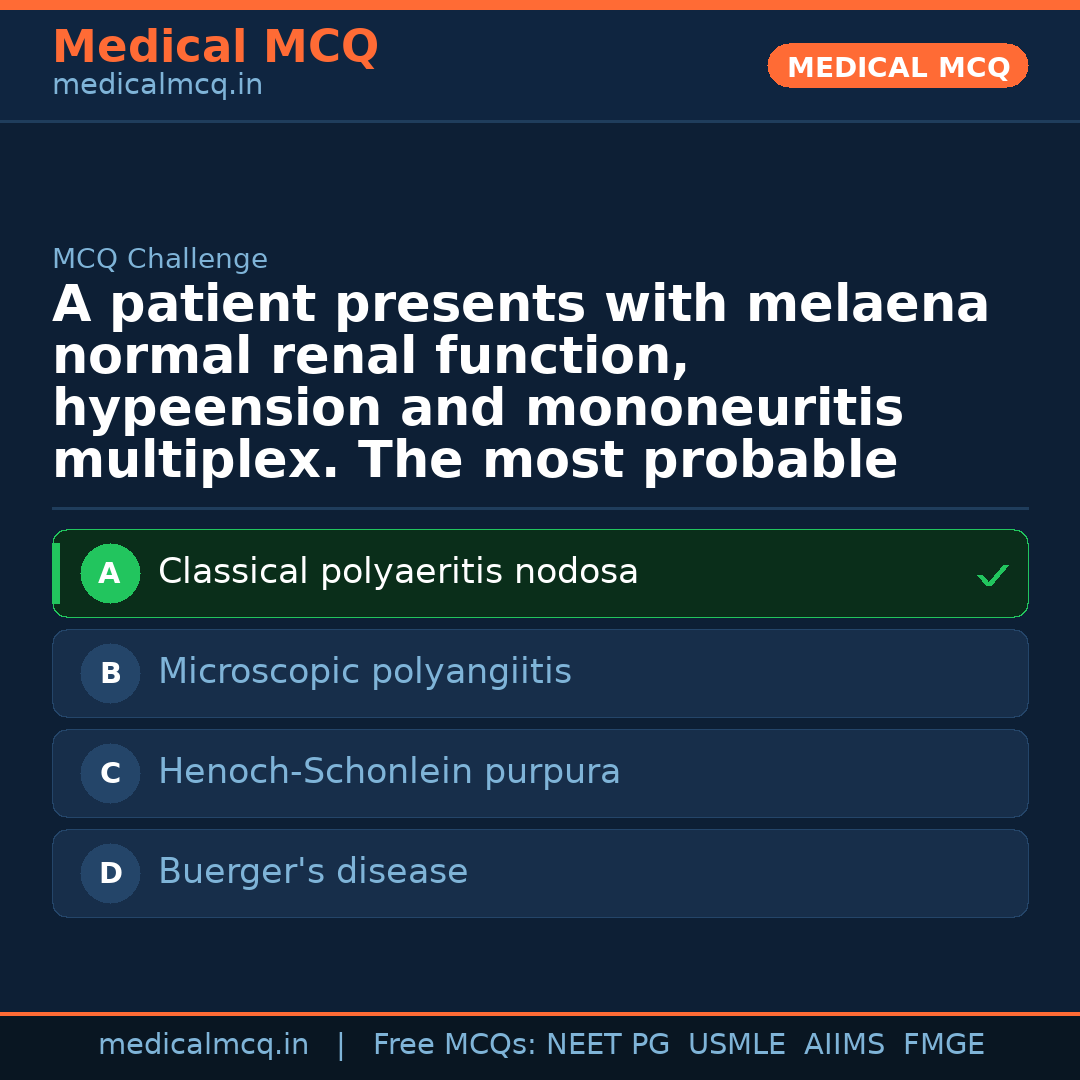
Task: Click the green accent bar on option A
Action: point(56,574)
